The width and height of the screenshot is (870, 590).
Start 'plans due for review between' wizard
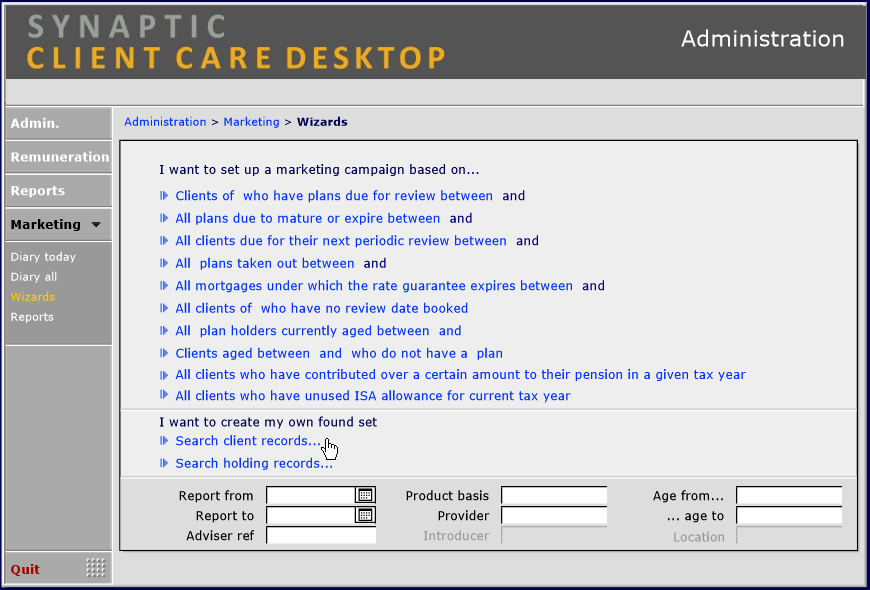click(x=334, y=196)
